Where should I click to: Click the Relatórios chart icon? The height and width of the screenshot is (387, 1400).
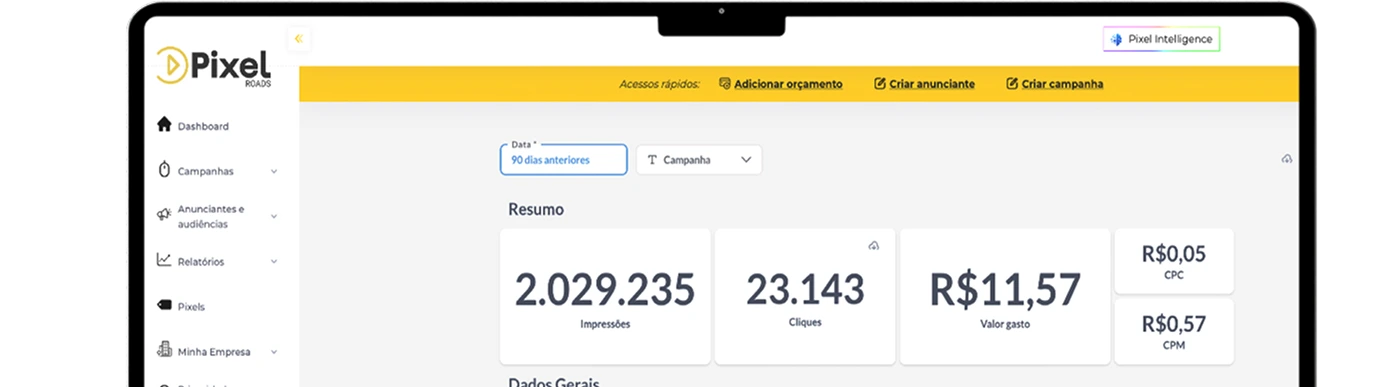coord(164,260)
